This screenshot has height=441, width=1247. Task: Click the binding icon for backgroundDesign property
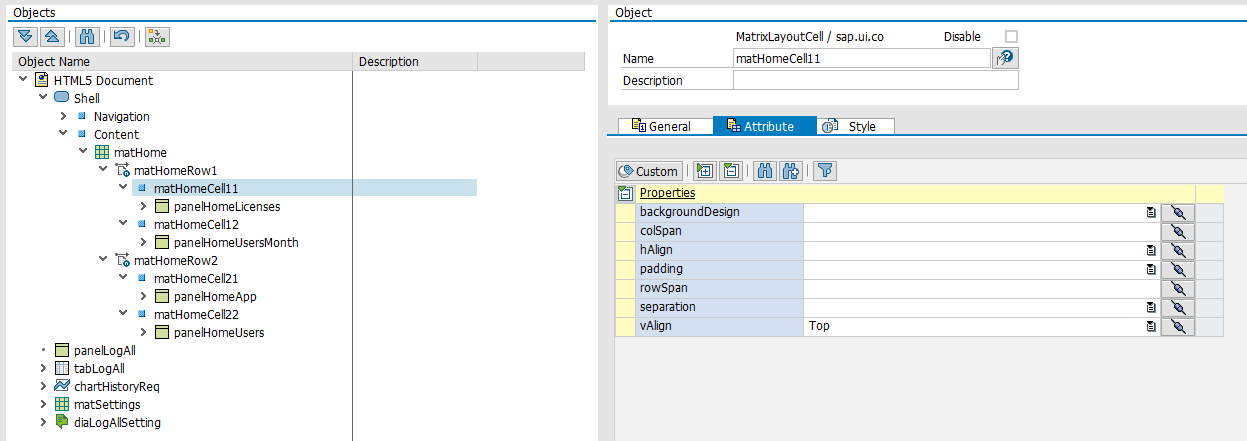point(1177,212)
